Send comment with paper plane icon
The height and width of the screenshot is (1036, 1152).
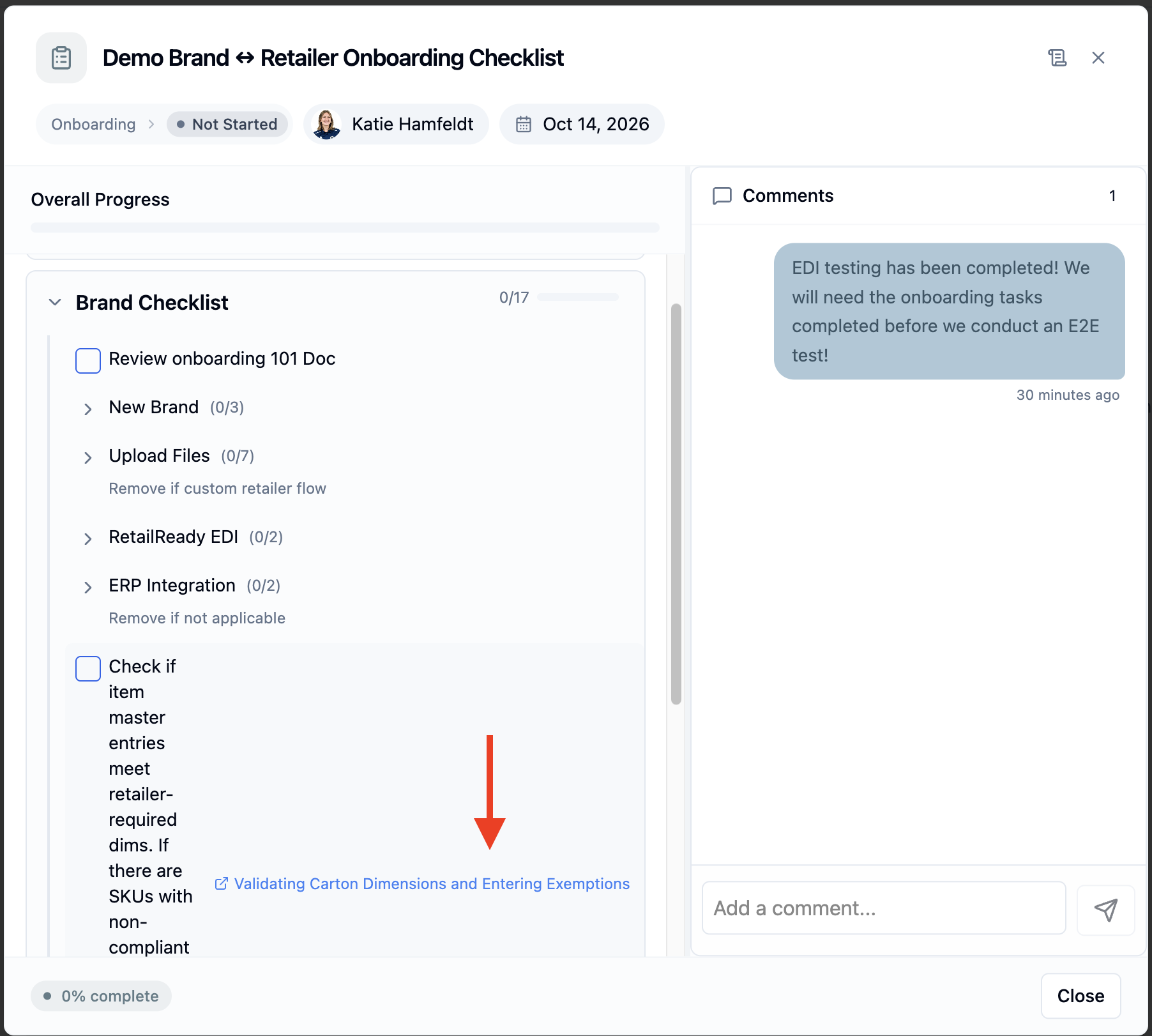1105,910
